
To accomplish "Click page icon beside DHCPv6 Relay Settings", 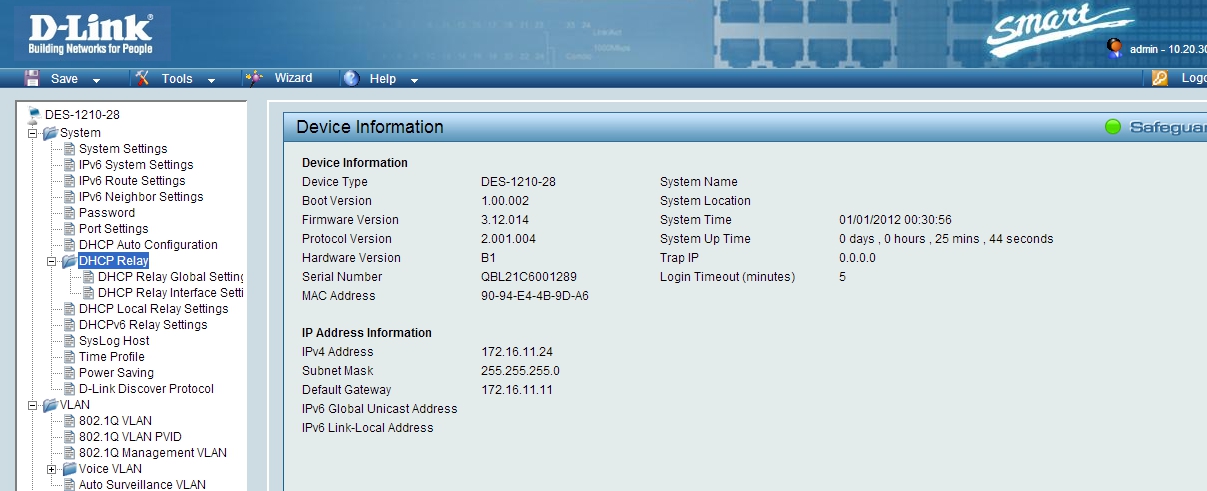I will pyautogui.click(x=70, y=324).
